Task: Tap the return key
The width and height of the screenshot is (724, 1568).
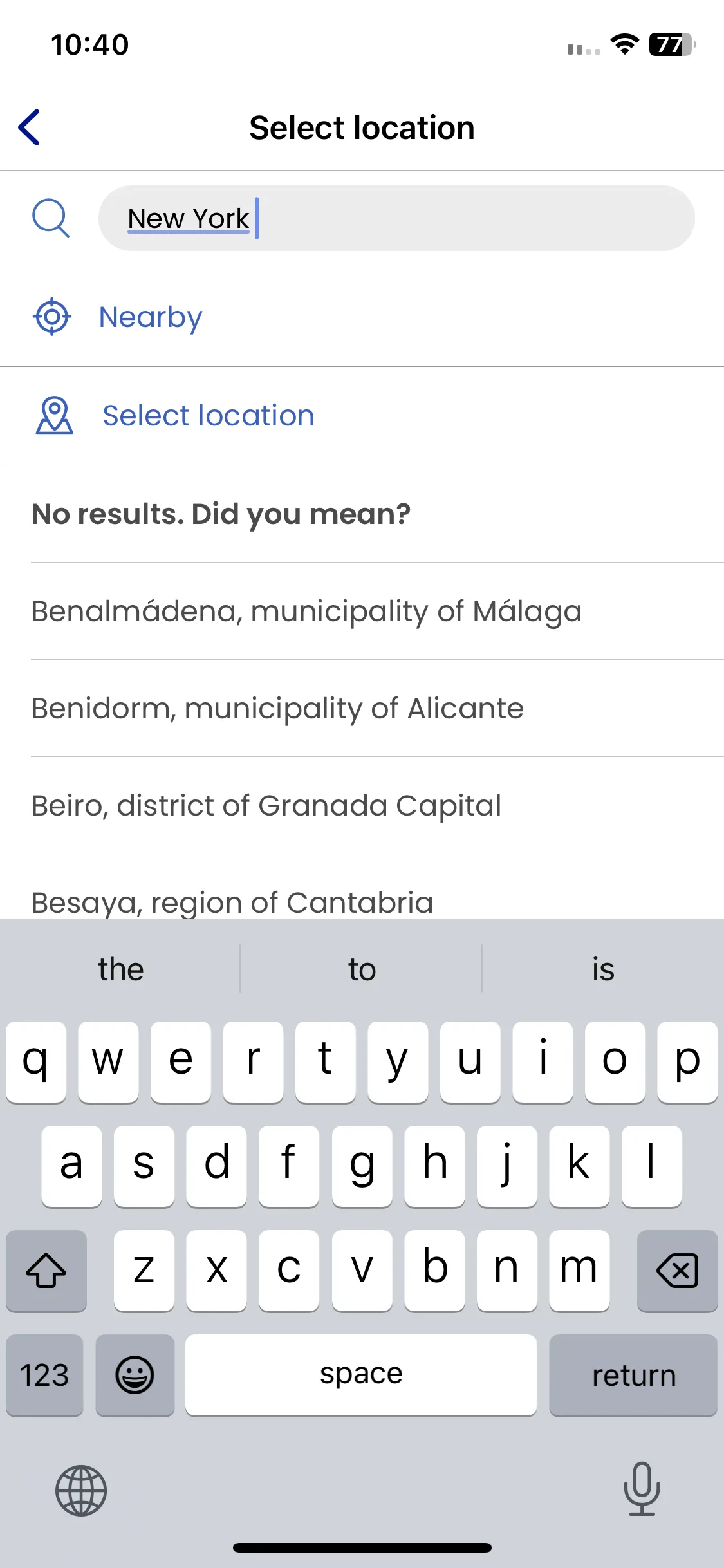Action: (633, 1375)
